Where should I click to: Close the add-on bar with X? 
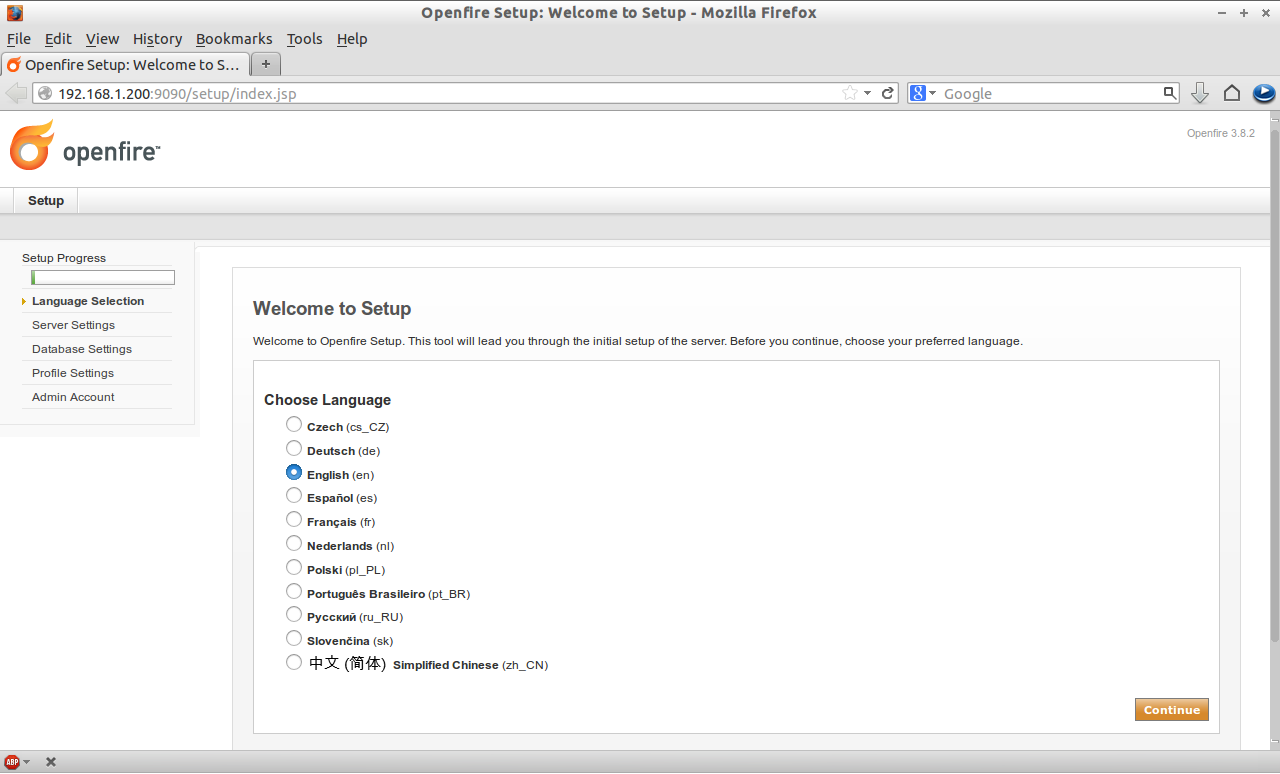tap(51, 762)
